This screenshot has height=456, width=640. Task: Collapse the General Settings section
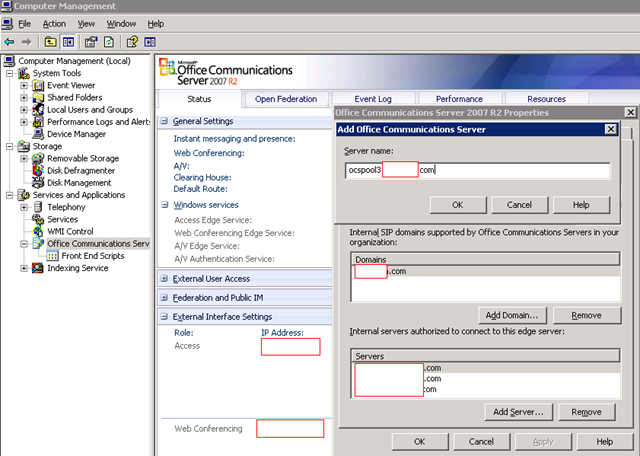coord(165,121)
